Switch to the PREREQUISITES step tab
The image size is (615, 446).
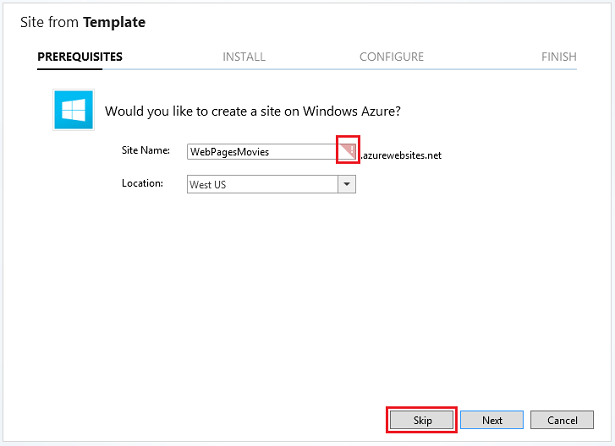pos(80,57)
